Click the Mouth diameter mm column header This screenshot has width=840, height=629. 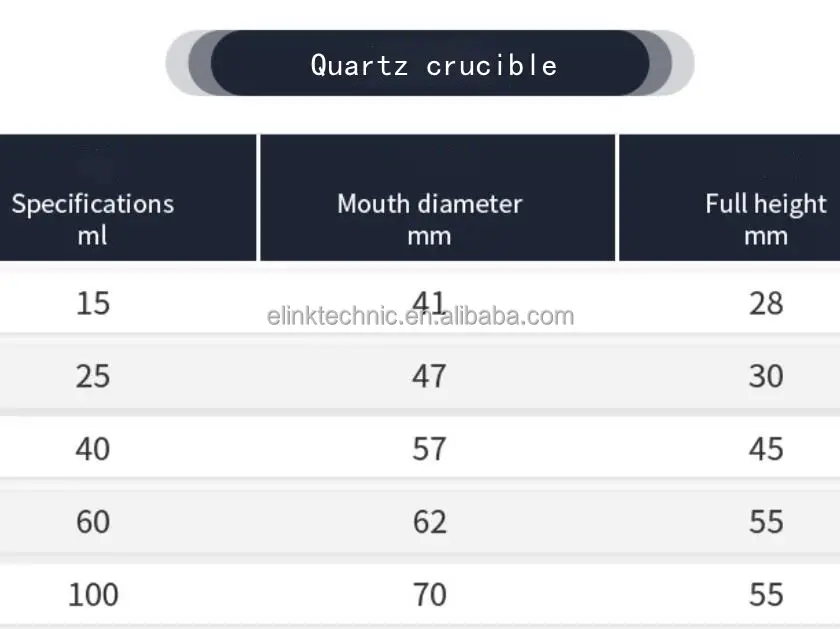pyautogui.click(x=429, y=219)
